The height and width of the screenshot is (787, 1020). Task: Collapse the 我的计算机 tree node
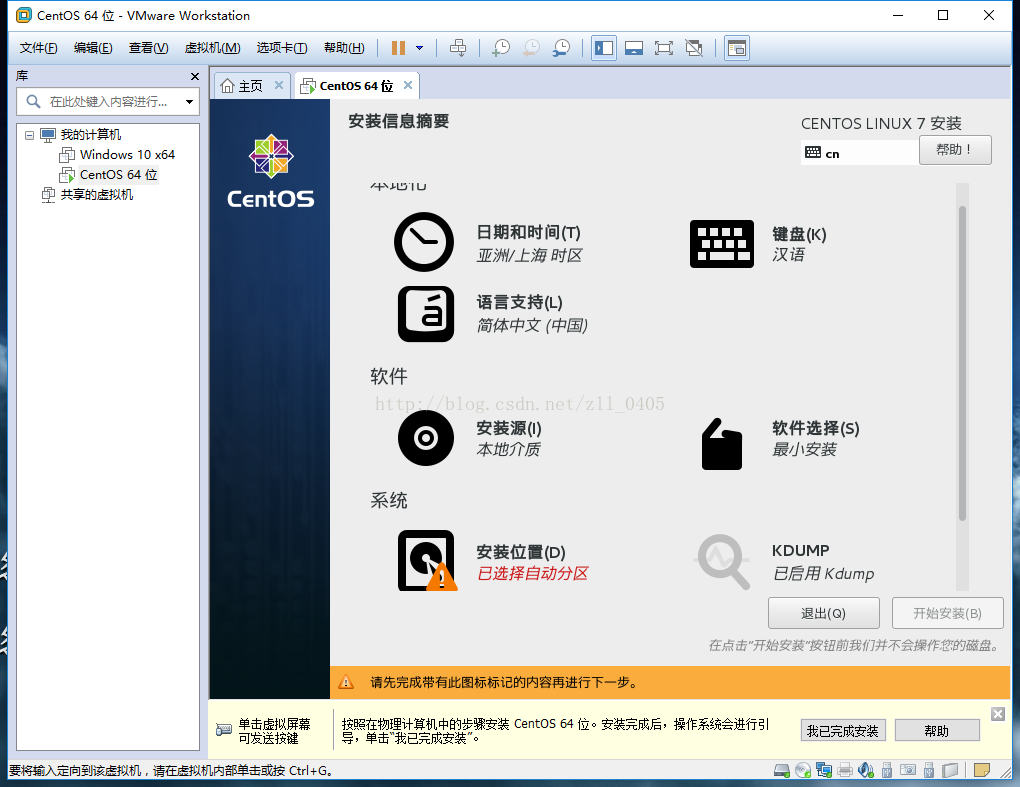[29, 135]
